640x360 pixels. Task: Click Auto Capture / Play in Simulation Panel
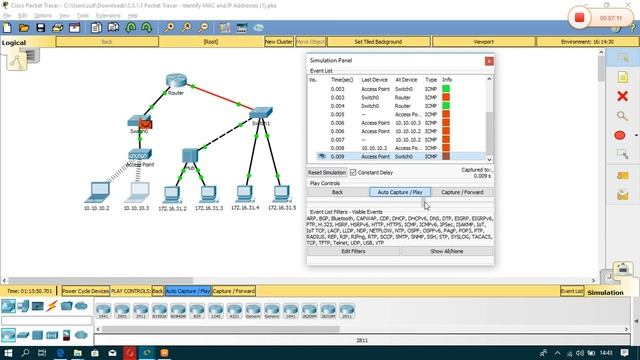[x=400, y=192]
